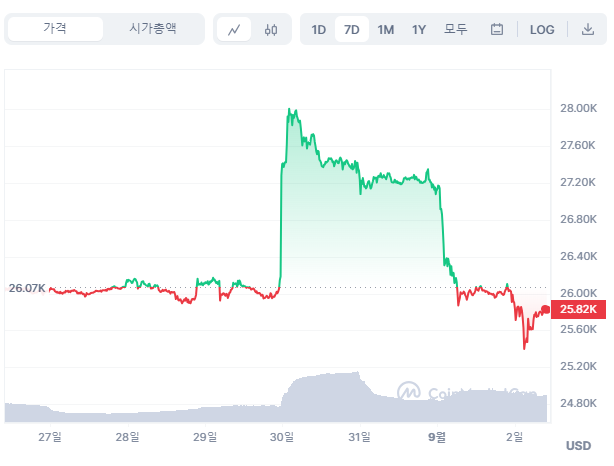Choose 1Y time range
614x466 pixels.
tap(419, 29)
